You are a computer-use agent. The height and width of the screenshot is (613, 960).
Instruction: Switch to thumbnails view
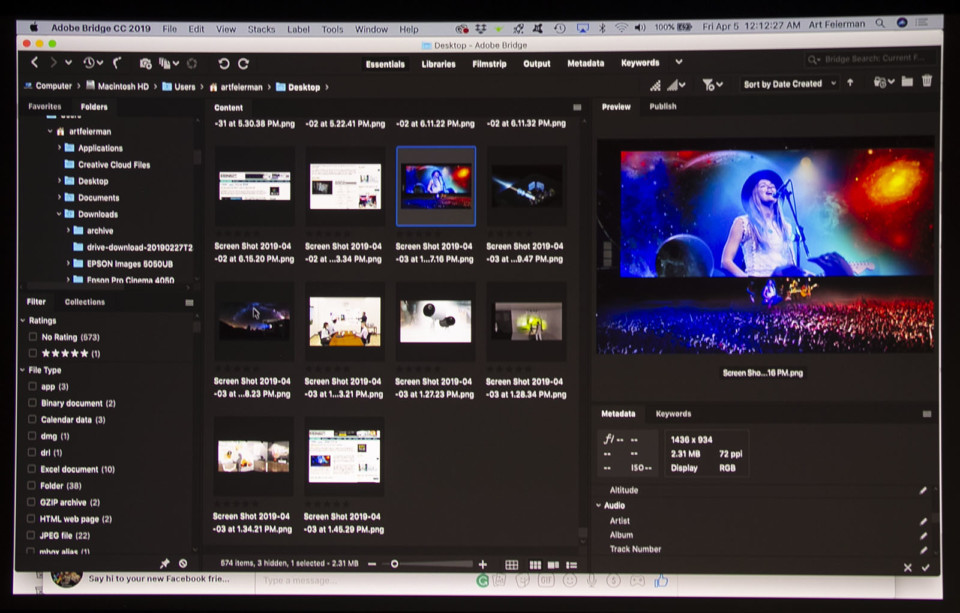tap(535, 565)
